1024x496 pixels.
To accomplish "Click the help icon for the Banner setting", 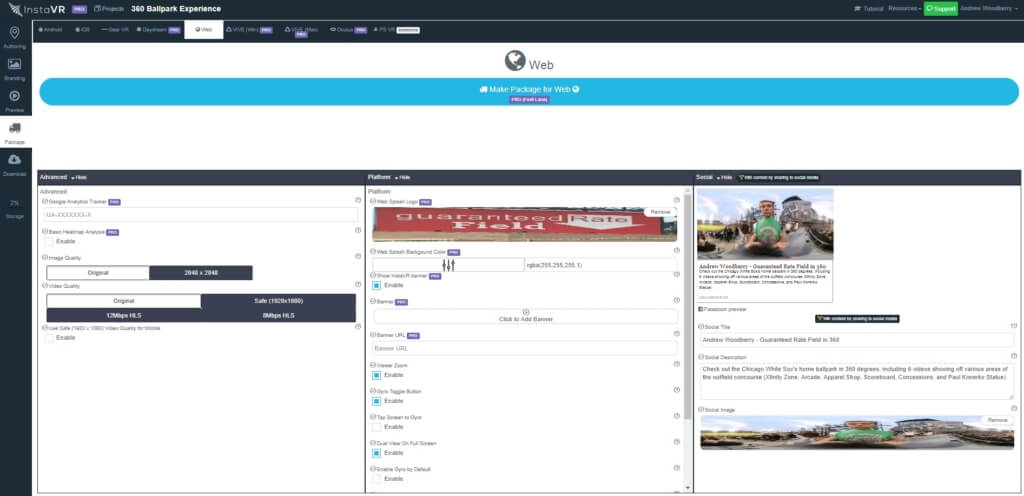I will pyautogui.click(x=677, y=300).
